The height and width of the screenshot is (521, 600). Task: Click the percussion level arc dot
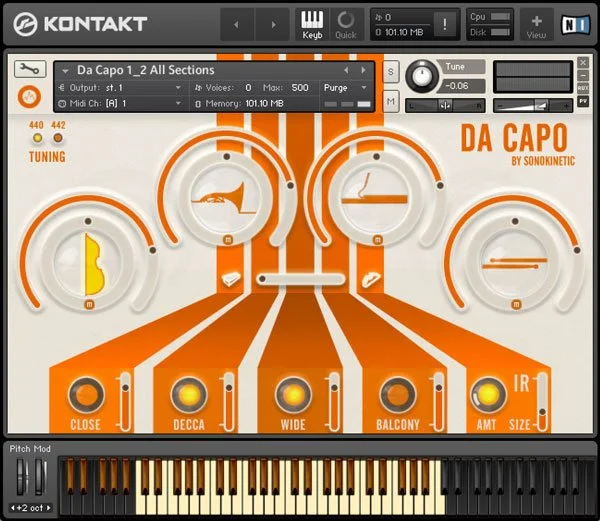point(577,250)
